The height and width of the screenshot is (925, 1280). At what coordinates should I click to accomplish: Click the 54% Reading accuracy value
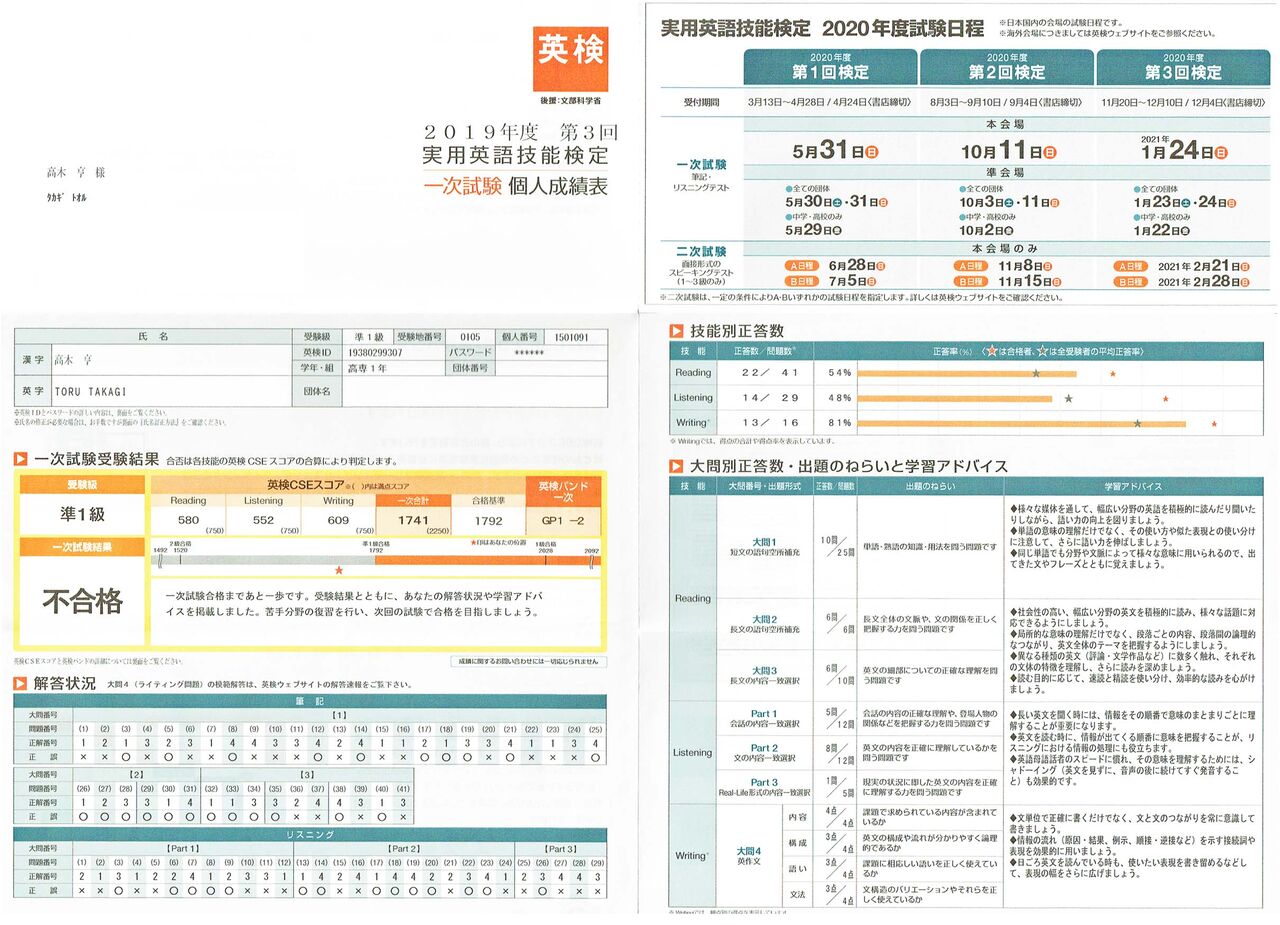coord(838,373)
